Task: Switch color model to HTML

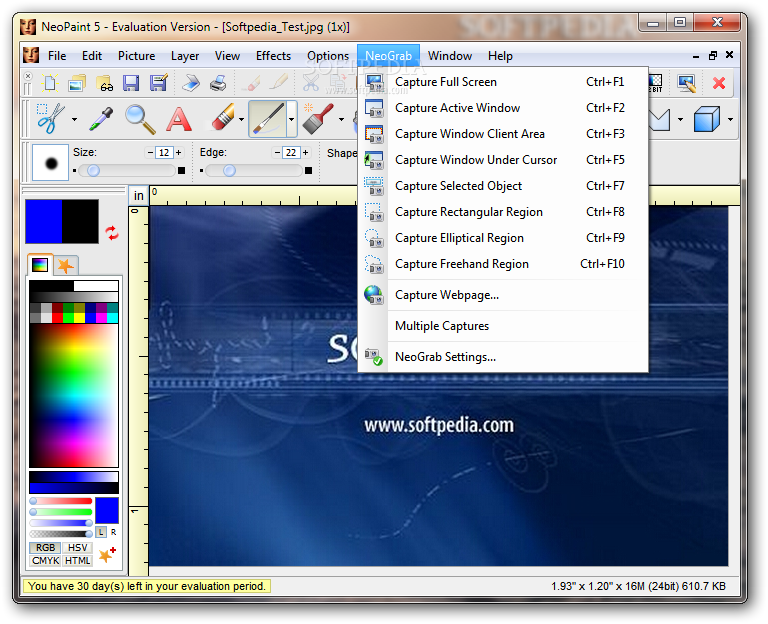Action: coord(77,560)
